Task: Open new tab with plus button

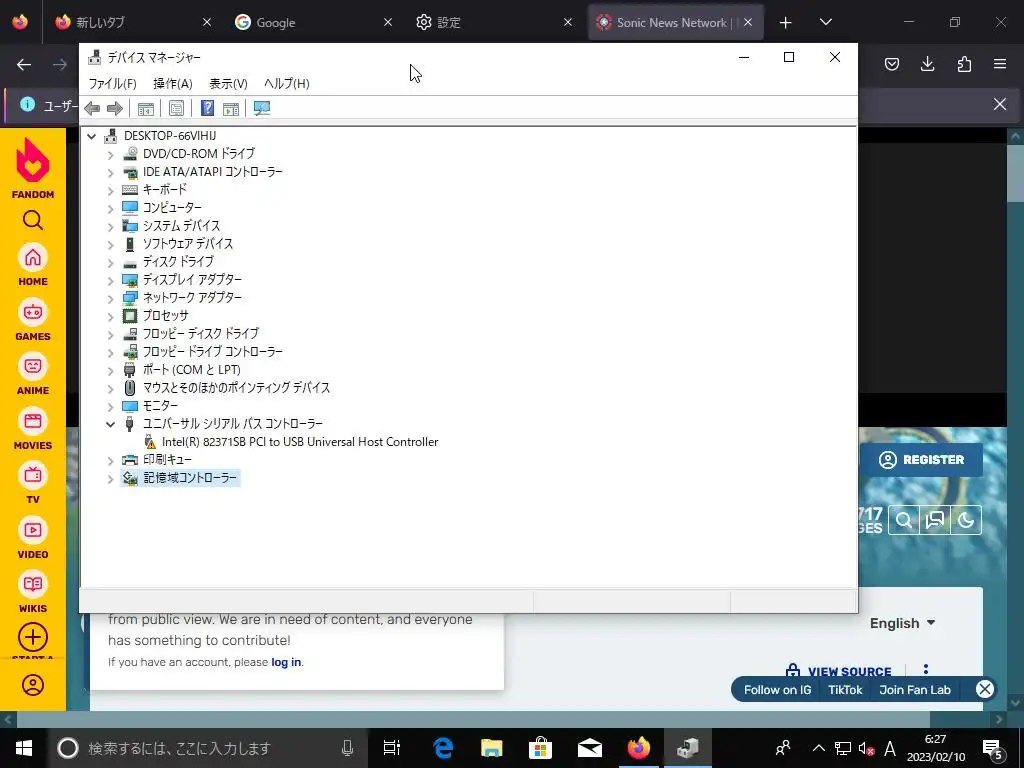Action: tap(786, 22)
